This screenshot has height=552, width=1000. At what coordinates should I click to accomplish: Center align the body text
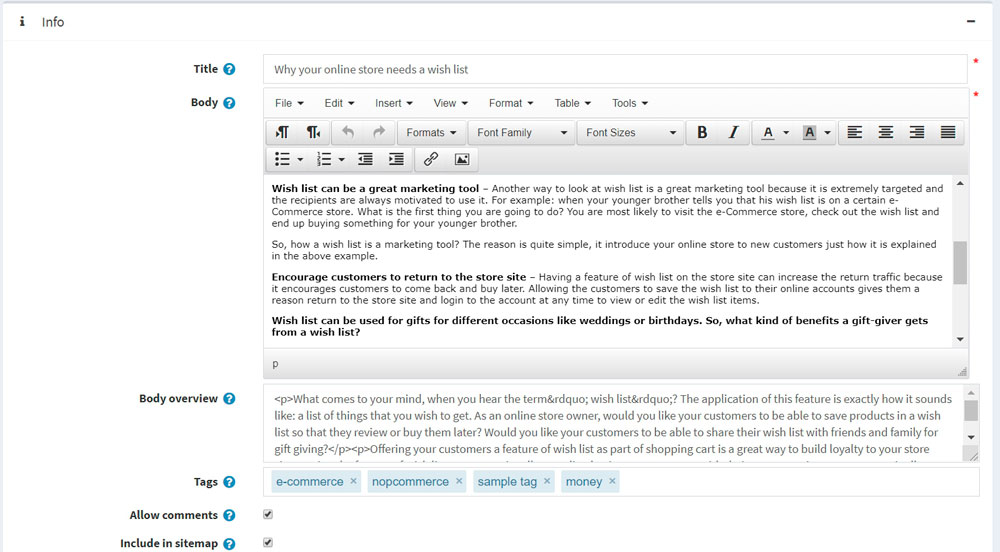[x=885, y=132]
